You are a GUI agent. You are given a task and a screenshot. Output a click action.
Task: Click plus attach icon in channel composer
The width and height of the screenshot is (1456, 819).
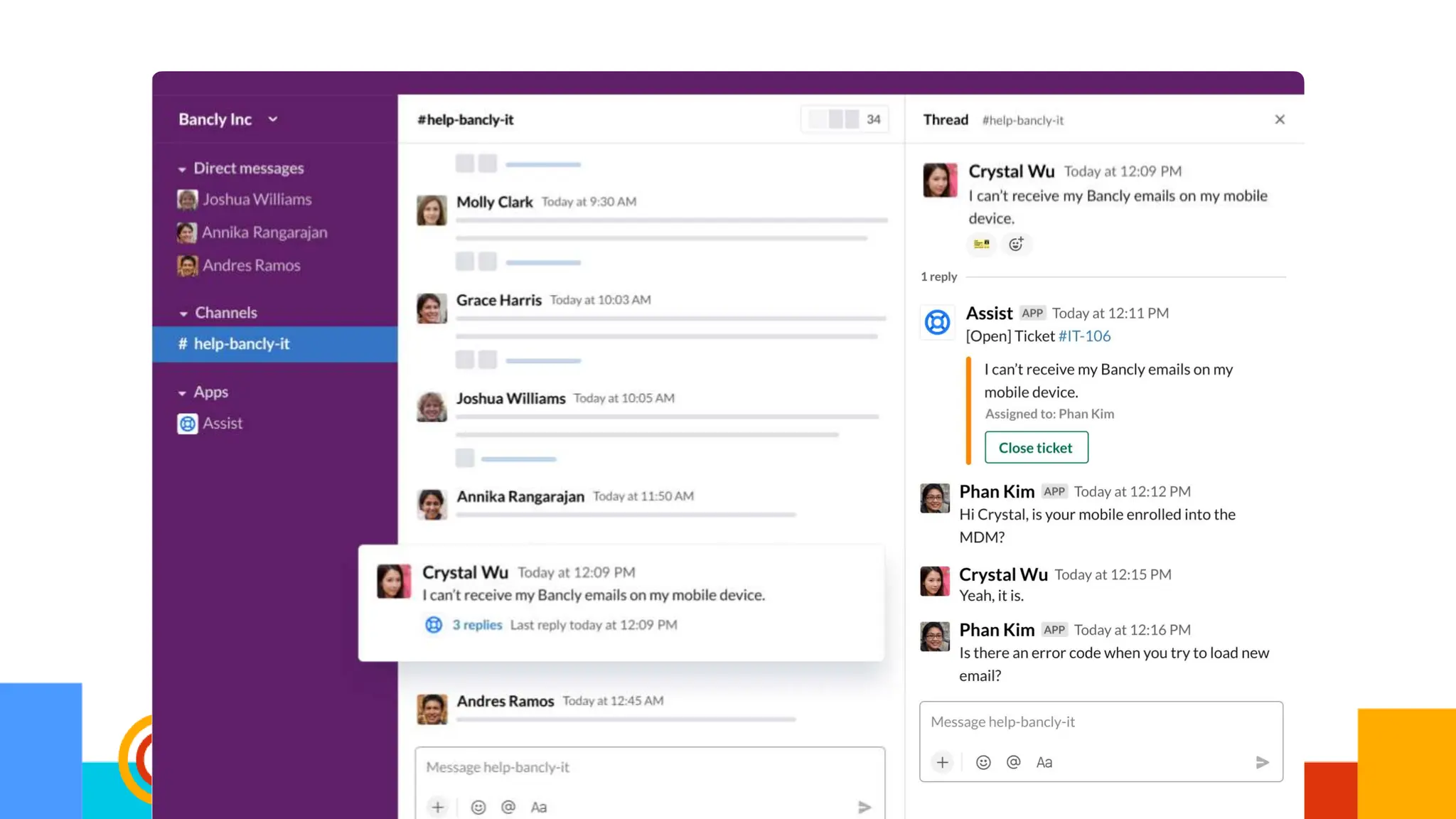click(x=438, y=808)
